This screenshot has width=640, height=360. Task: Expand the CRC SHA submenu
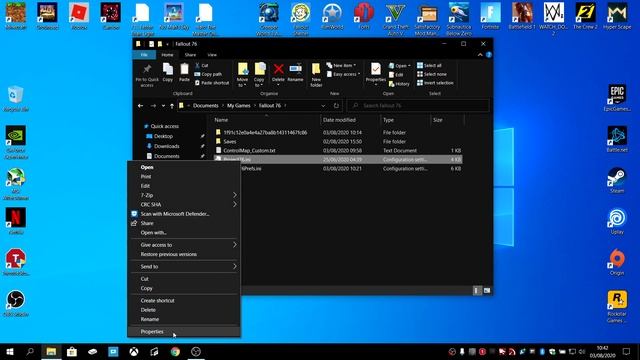coord(184,204)
